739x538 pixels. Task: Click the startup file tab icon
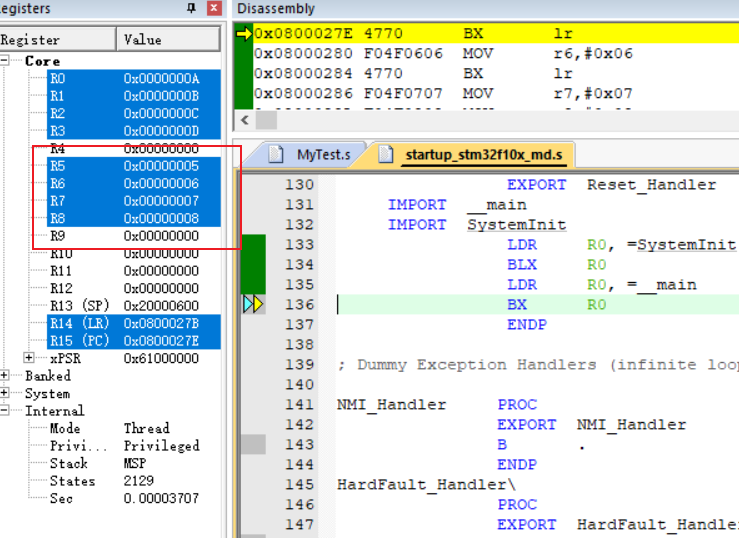click(x=386, y=154)
